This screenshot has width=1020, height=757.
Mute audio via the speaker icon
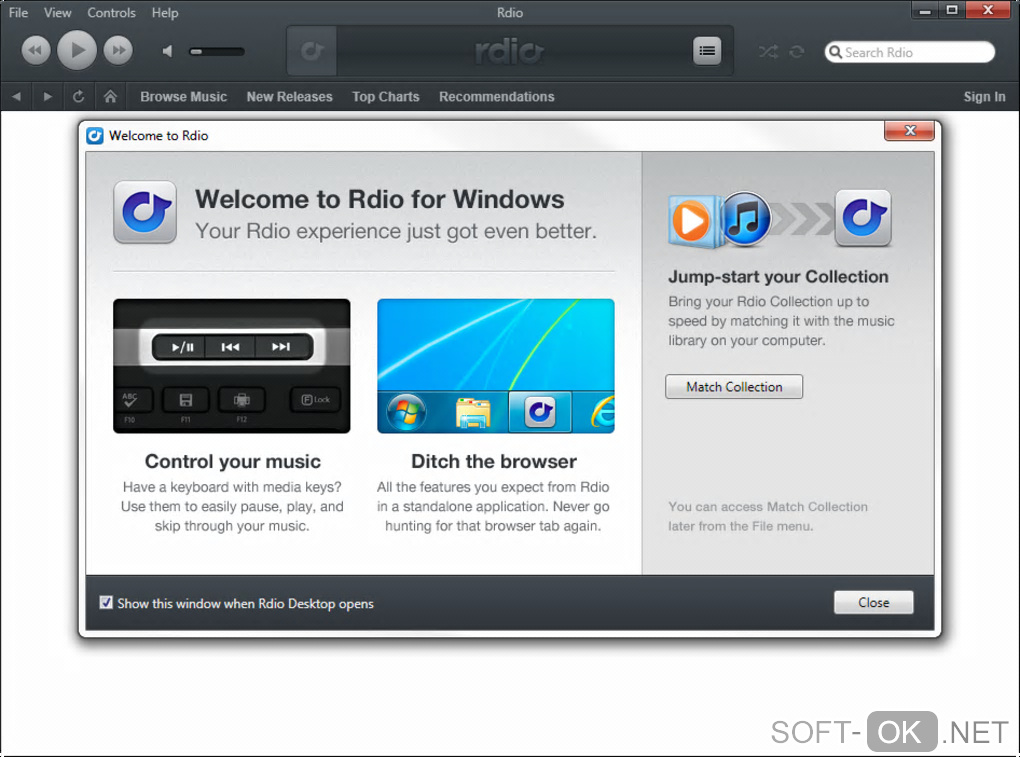tap(168, 51)
